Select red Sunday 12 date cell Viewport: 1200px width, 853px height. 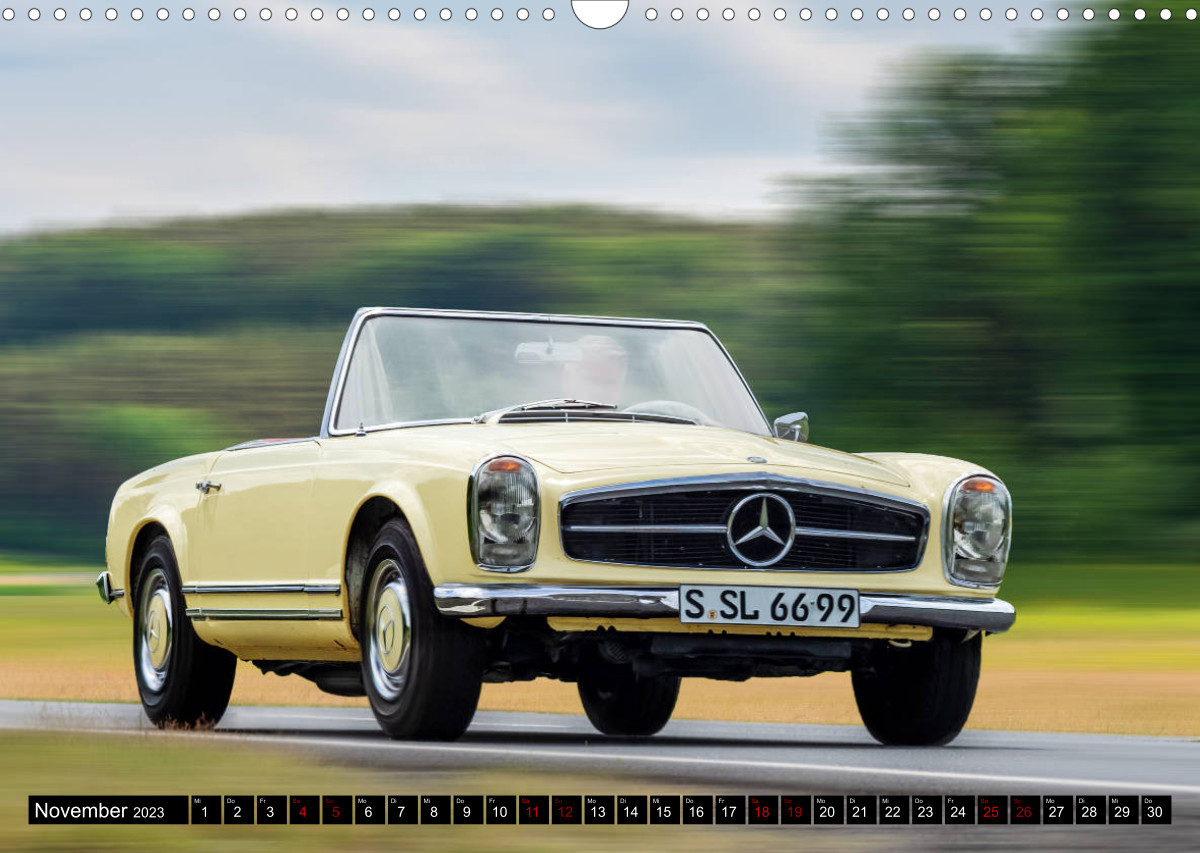point(566,810)
